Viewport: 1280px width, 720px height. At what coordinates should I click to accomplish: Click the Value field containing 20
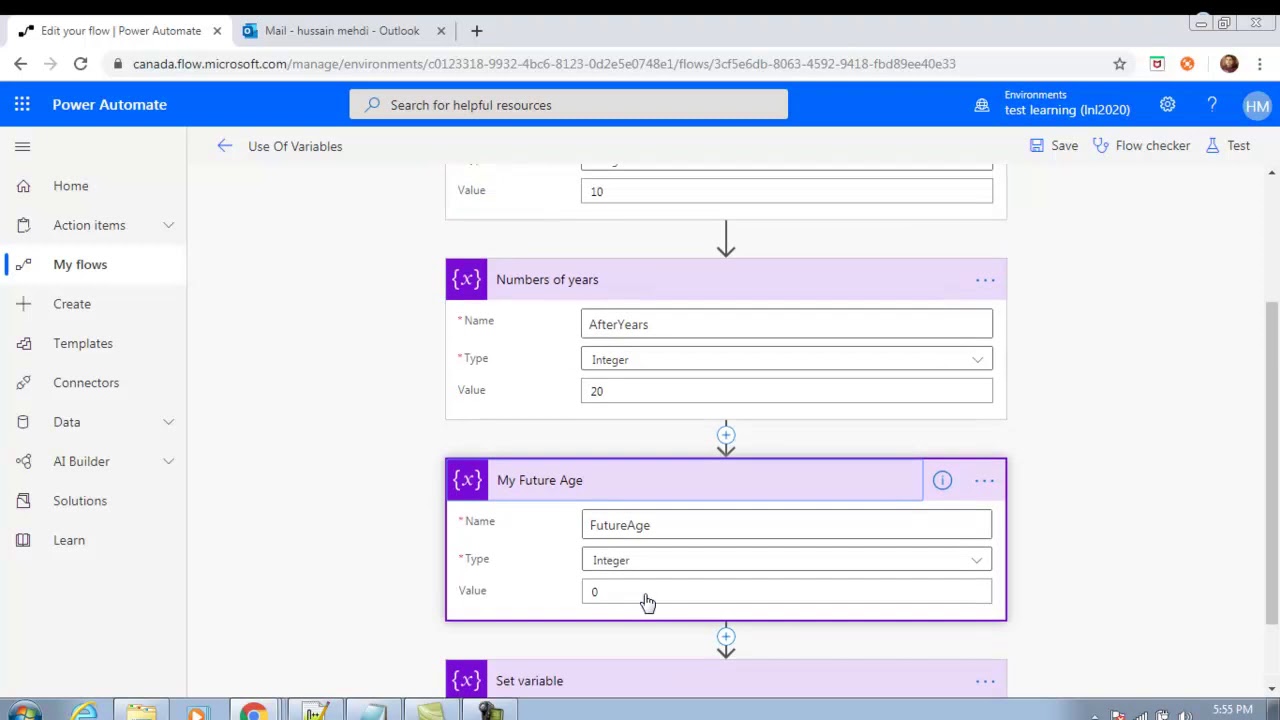787,391
